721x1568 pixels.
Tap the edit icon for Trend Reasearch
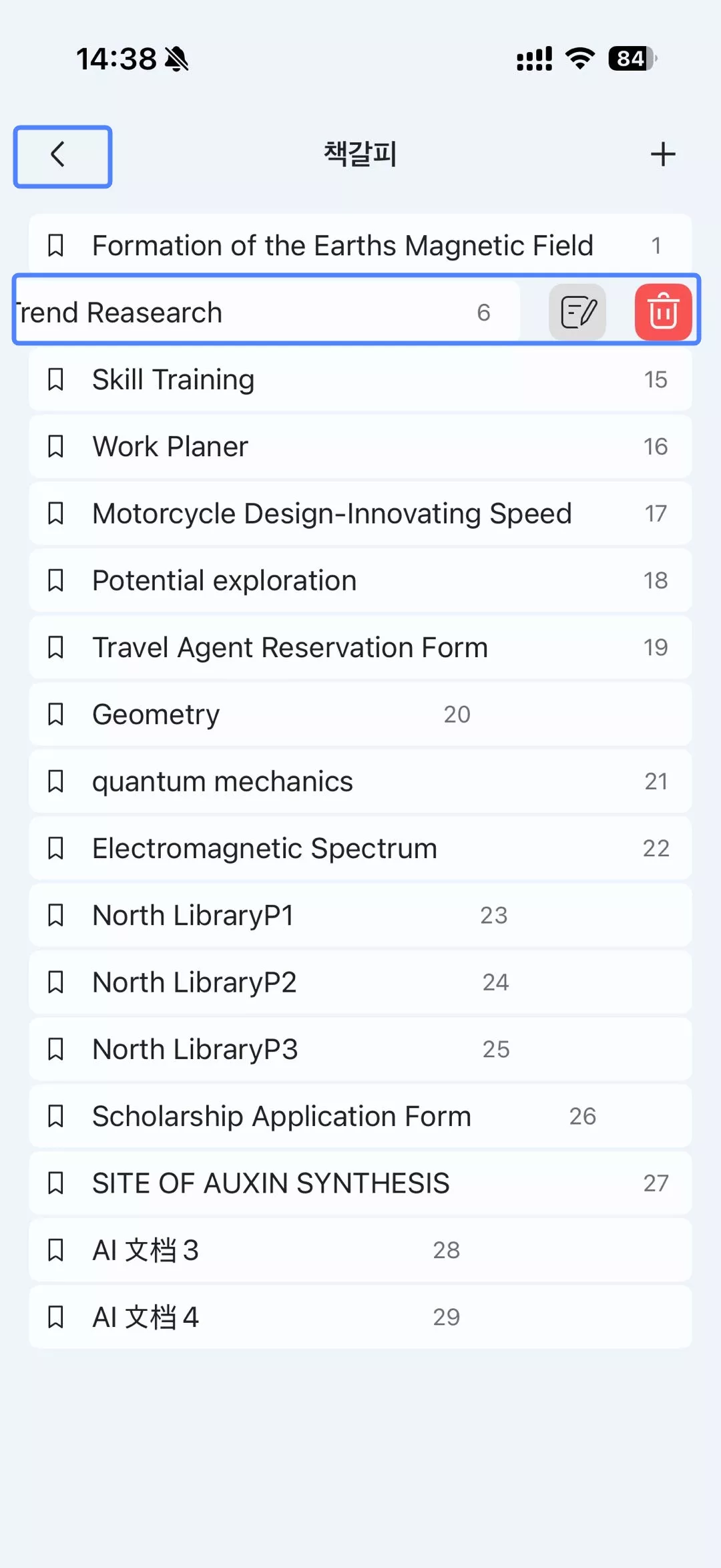pos(577,312)
